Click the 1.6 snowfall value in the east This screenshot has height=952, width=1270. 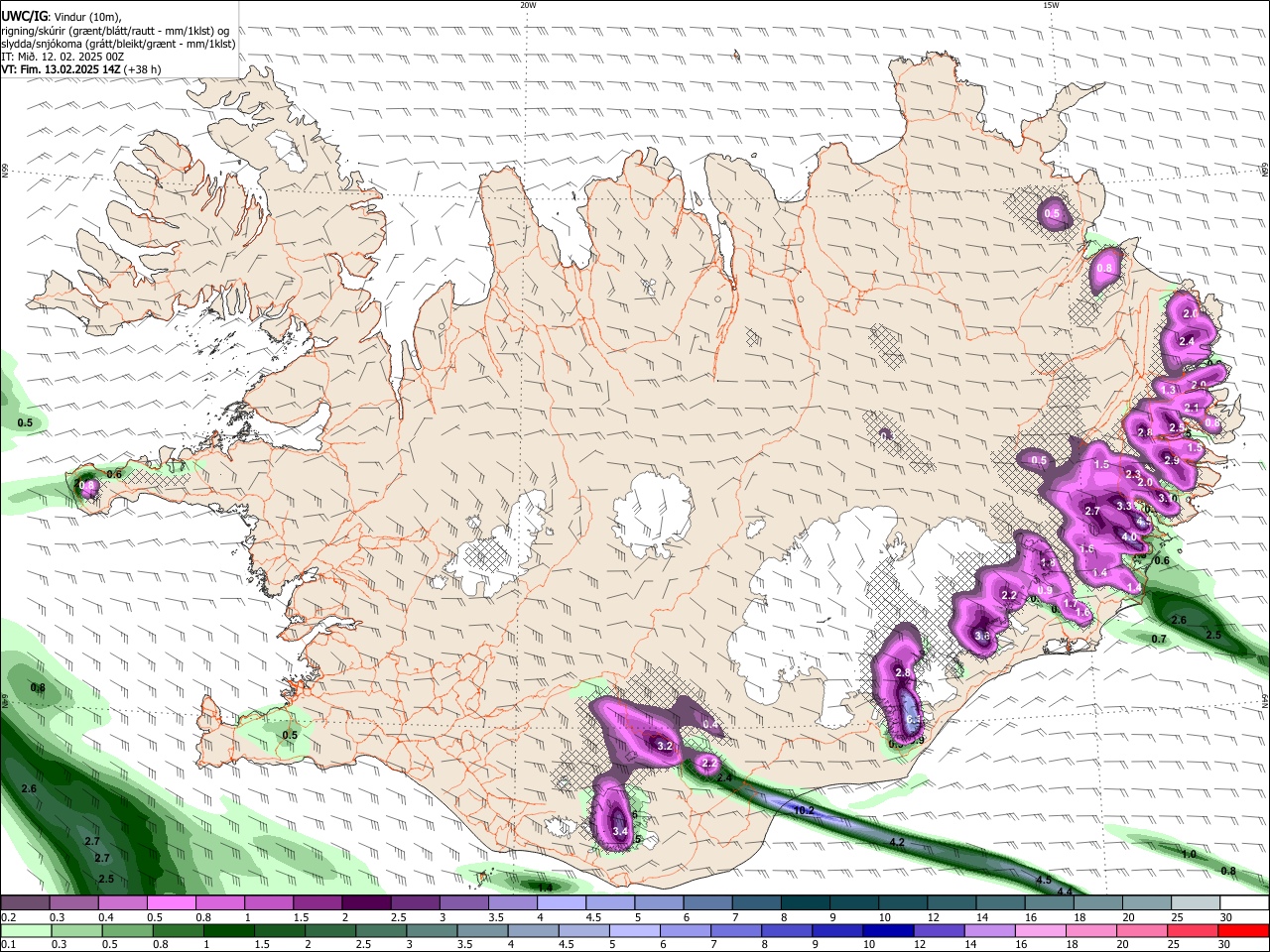[x=1087, y=549]
